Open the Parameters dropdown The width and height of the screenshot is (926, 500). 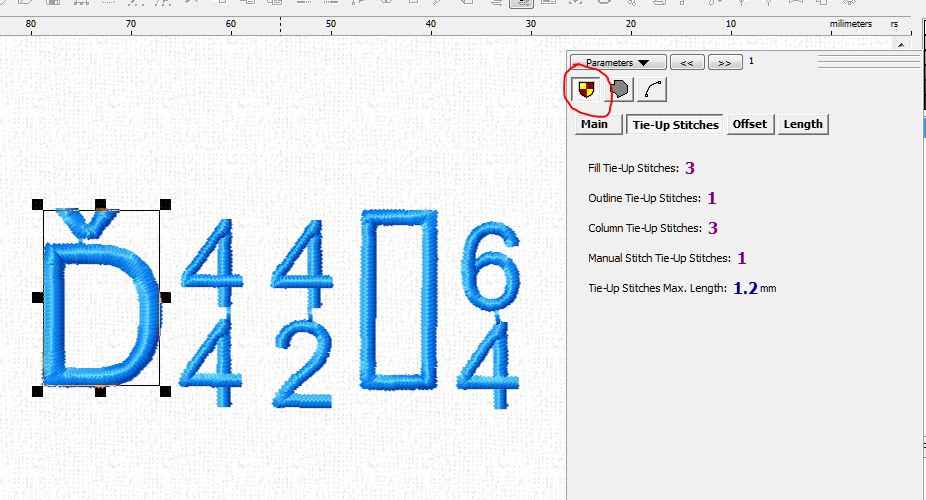(x=617, y=62)
